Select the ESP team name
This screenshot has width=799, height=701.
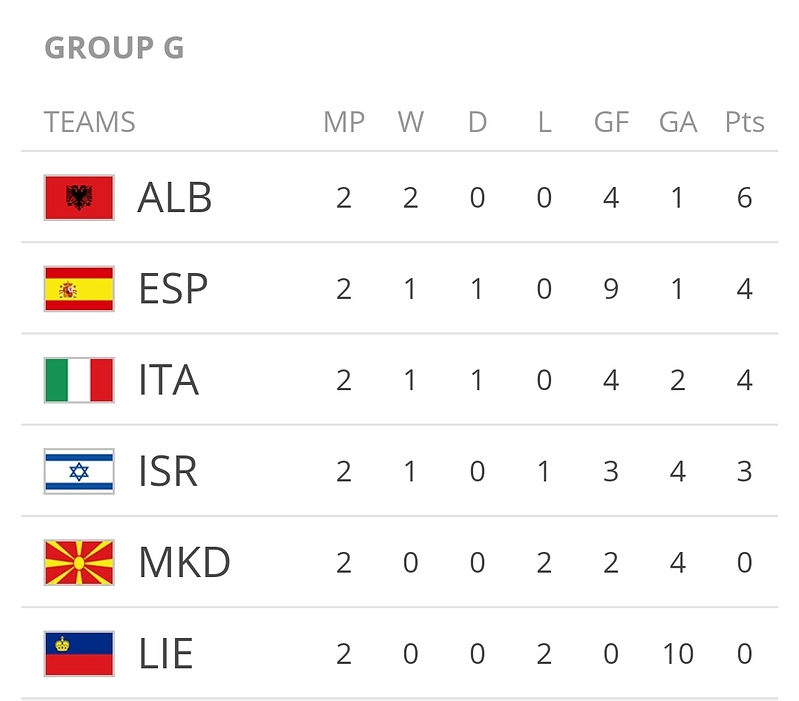point(173,289)
